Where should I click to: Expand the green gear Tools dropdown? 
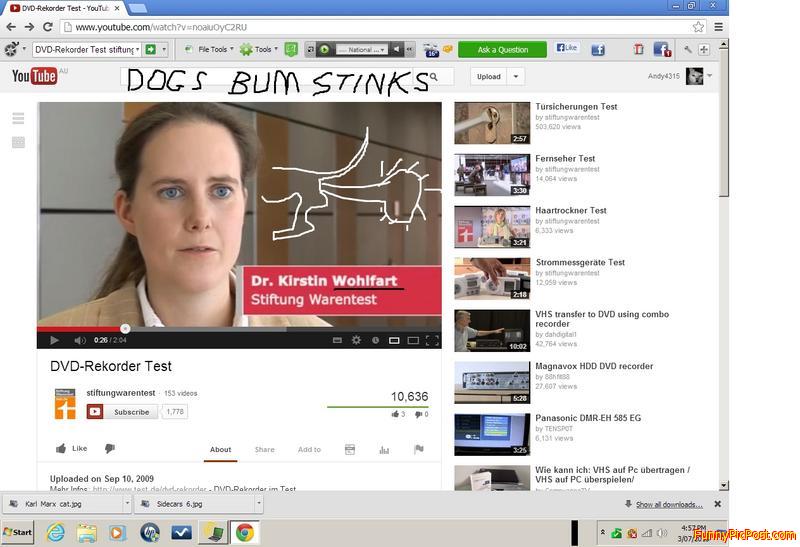pos(276,49)
